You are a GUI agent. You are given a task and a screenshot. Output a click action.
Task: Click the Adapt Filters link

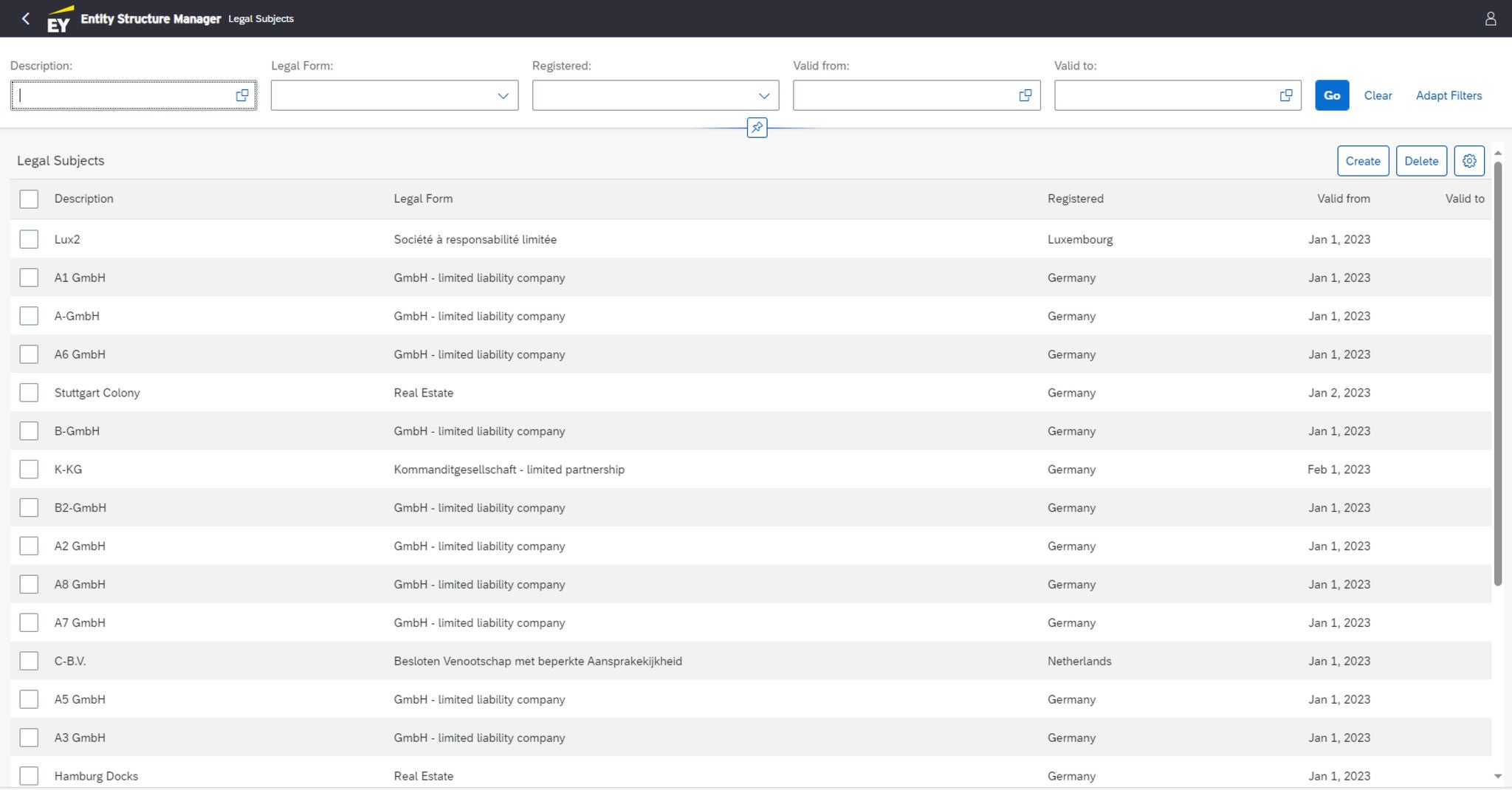(1448, 95)
